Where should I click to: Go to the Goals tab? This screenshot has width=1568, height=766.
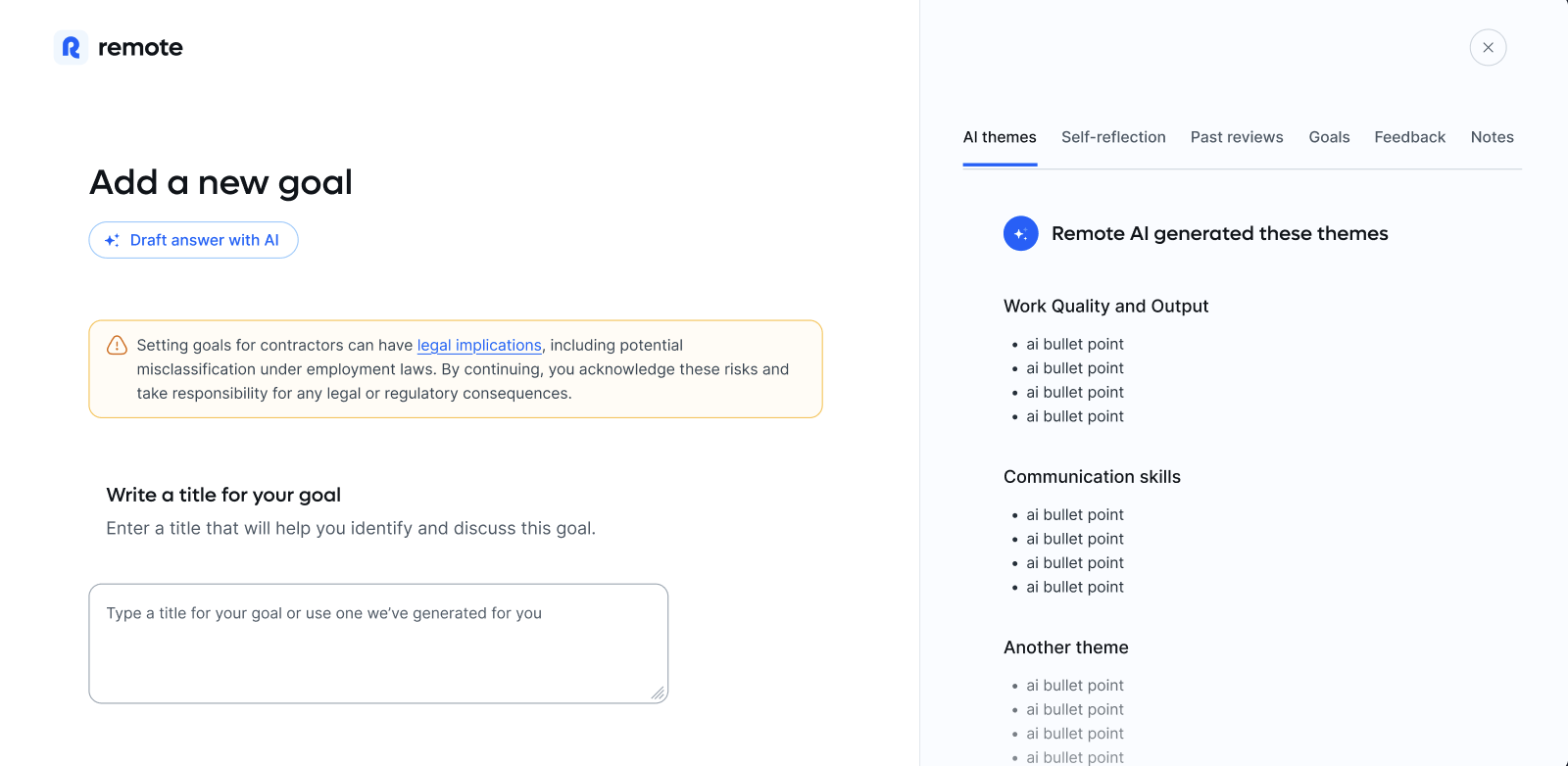1329,137
